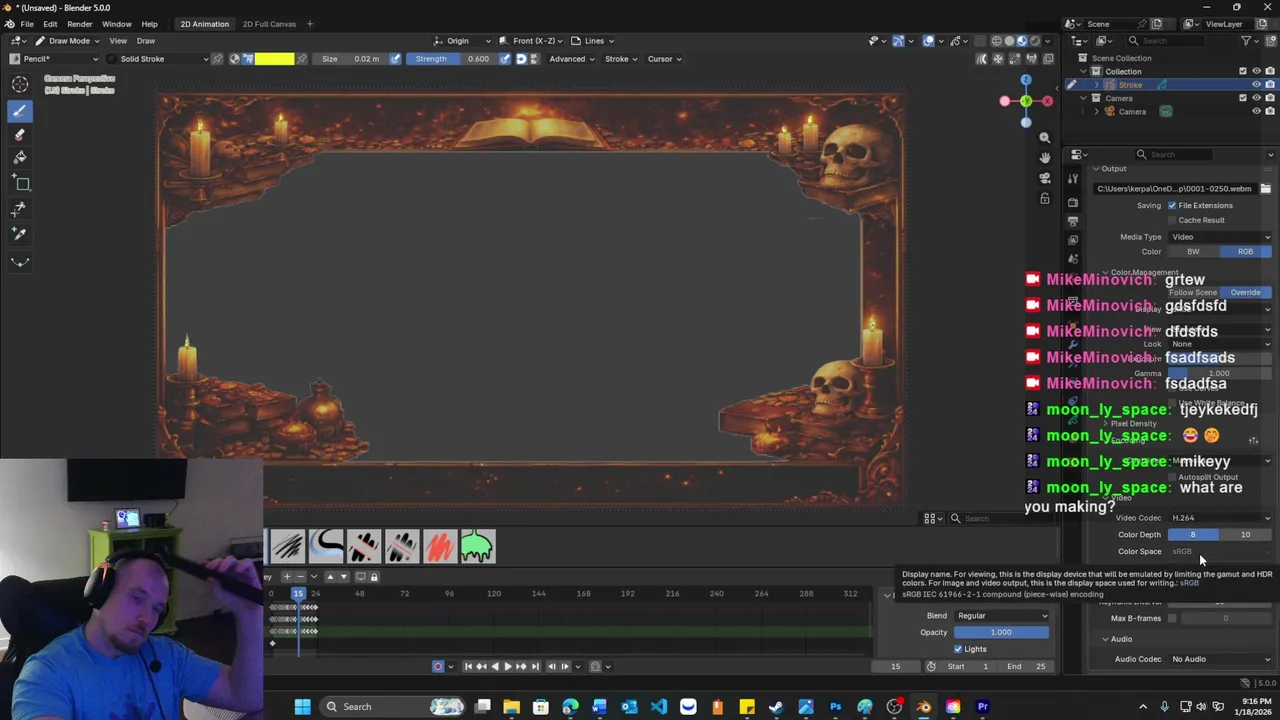
Task: Exclude the Collection via its checkbox
Action: (1243, 71)
